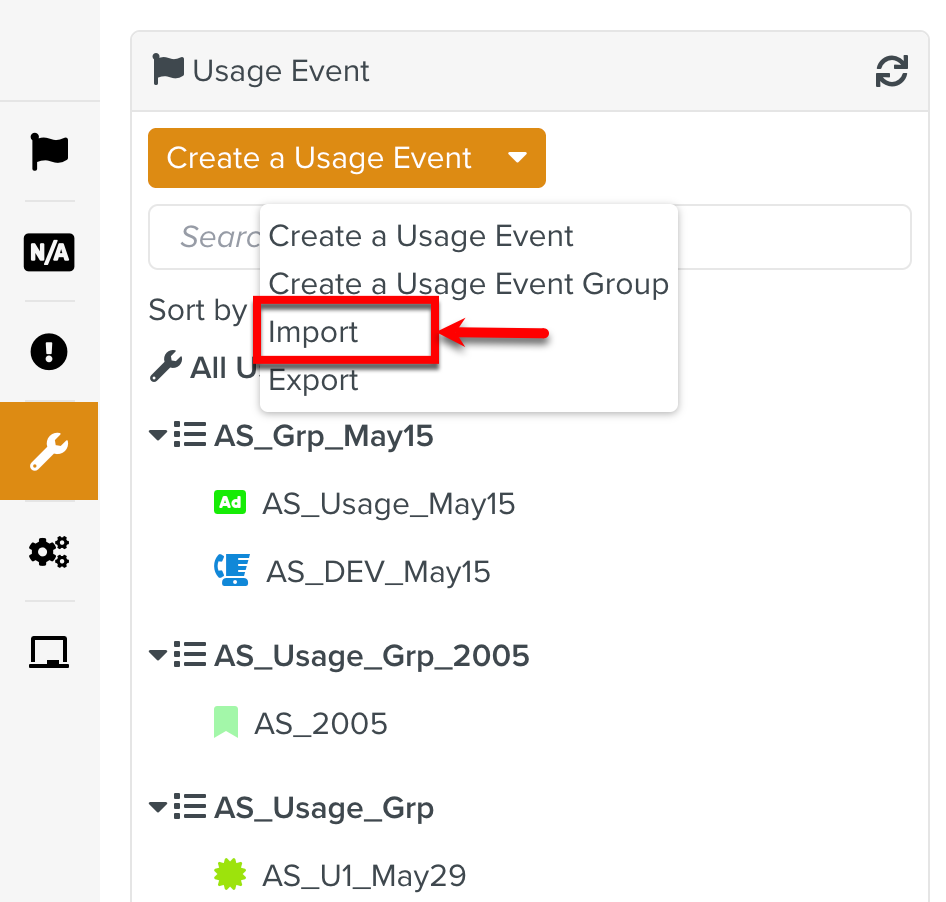Collapse the AS_Usage_Grp_2005 group
The height and width of the screenshot is (902, 946).
tap(158, 655)
